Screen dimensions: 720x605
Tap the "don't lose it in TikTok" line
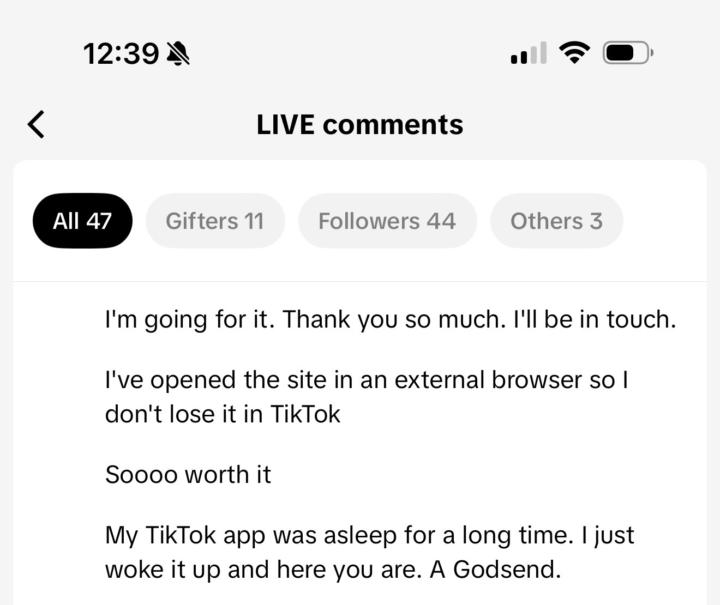coord(223,413)
